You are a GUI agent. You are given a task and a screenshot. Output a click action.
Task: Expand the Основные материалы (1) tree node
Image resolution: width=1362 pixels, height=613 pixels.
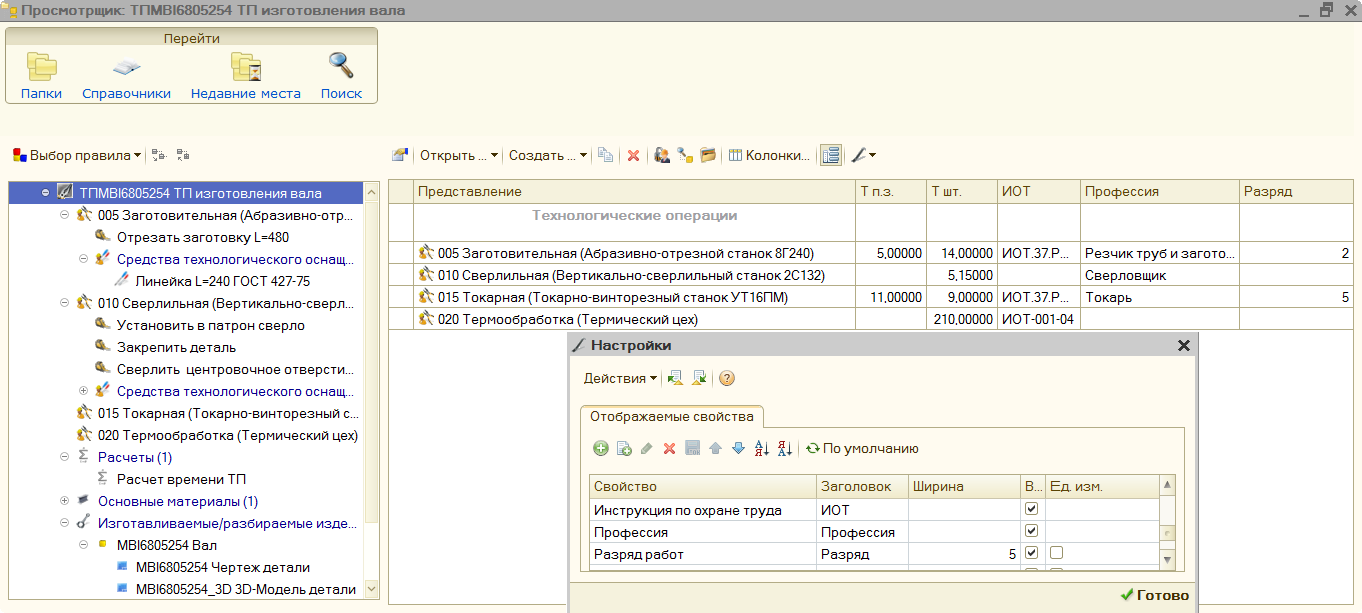(x=65, y=501)
